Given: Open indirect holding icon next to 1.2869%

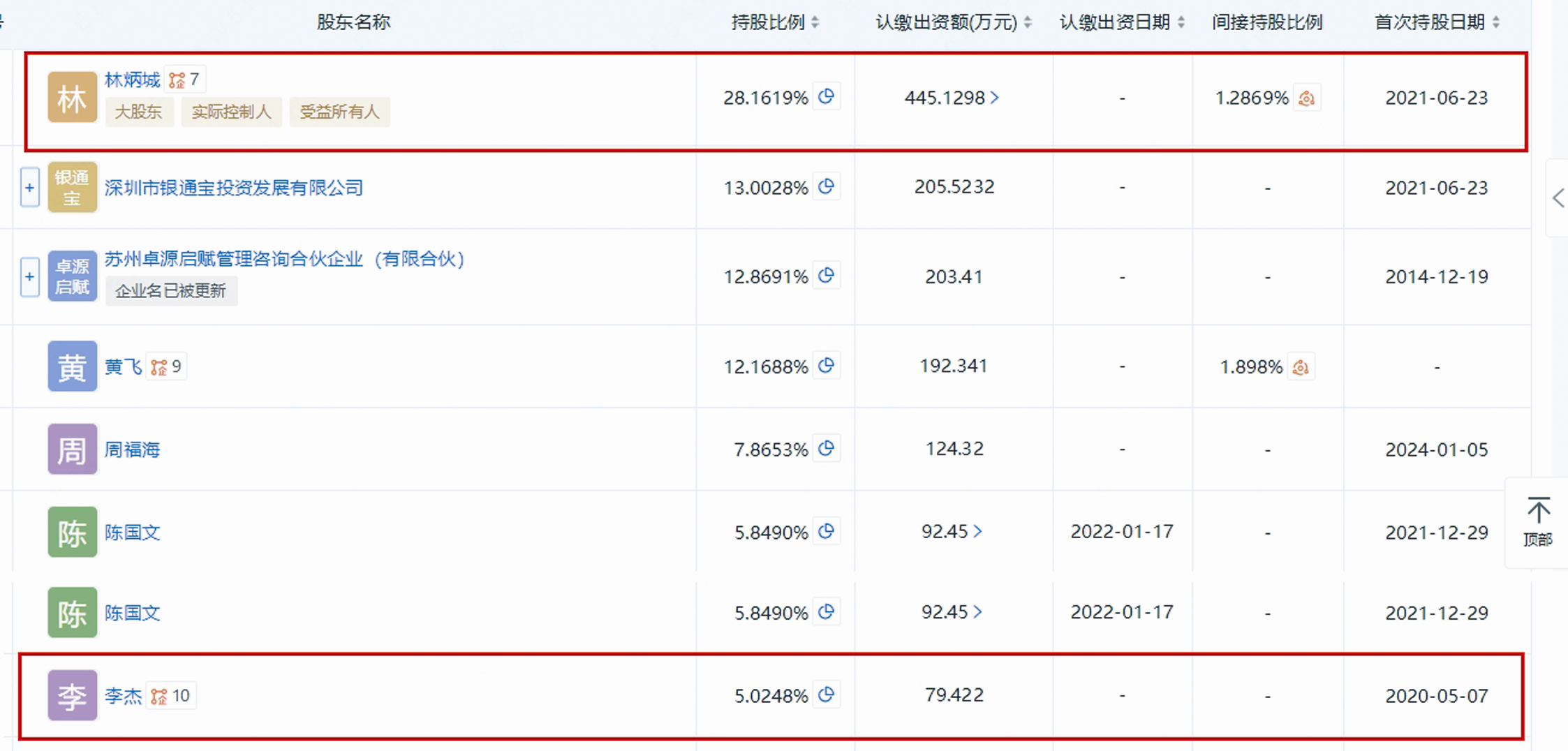Looking at the screenshot, I should click(1306, 98).
